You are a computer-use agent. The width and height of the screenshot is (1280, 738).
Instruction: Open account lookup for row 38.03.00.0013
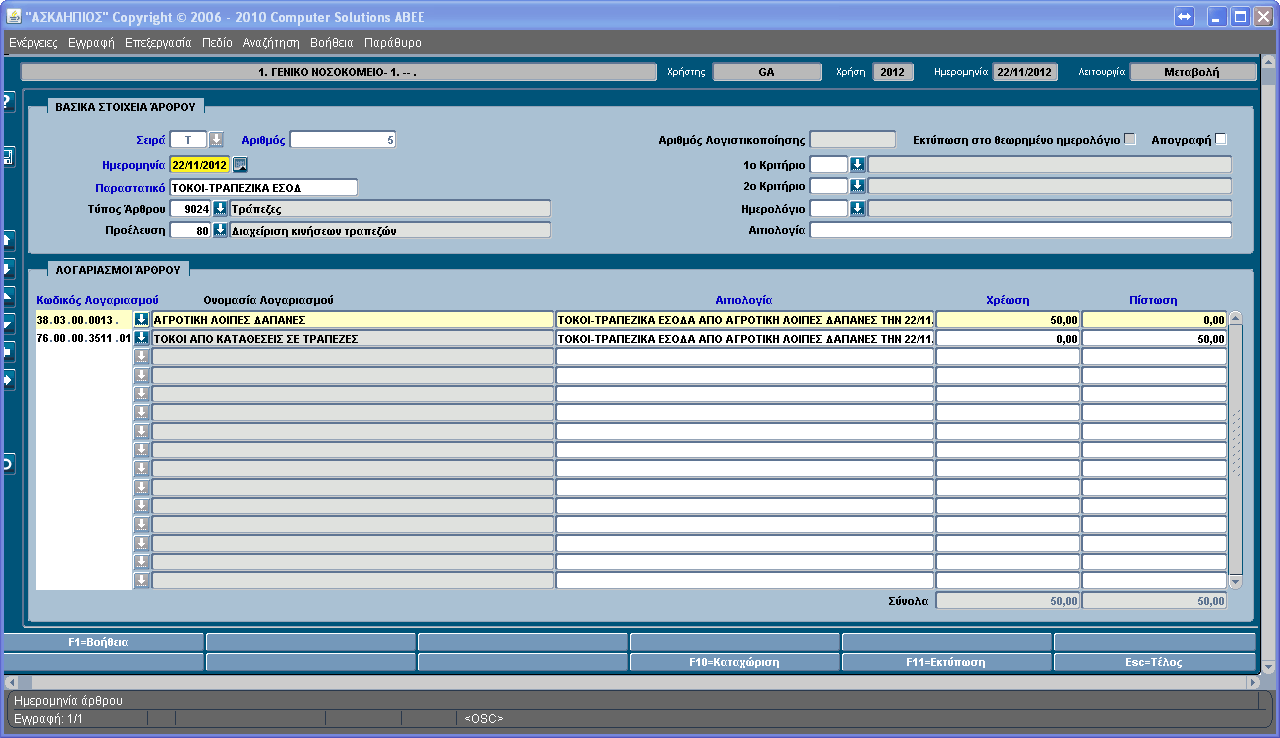tap(142, 320)
